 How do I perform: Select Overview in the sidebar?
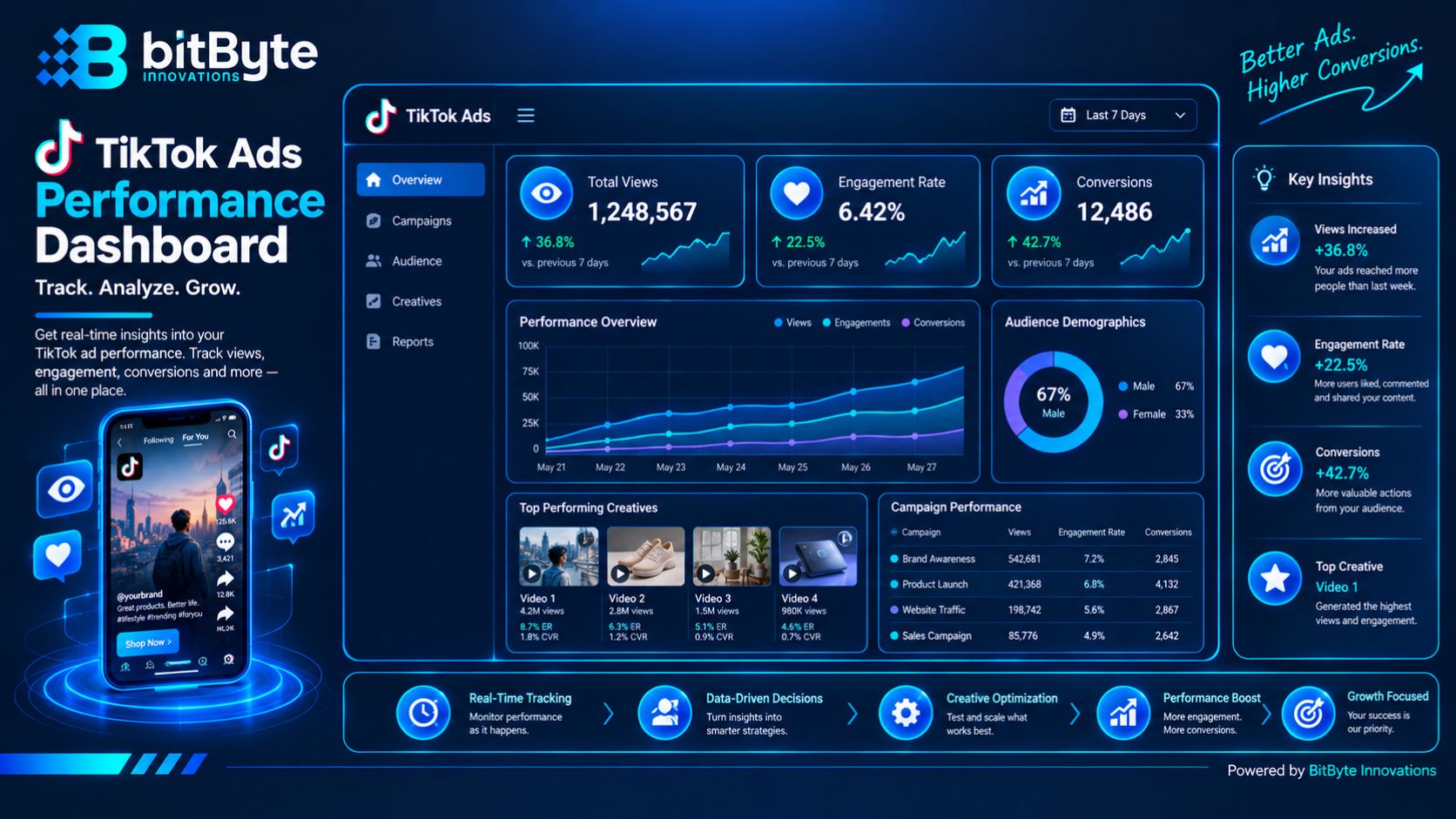pyautogui.click(x=421, y=179)
